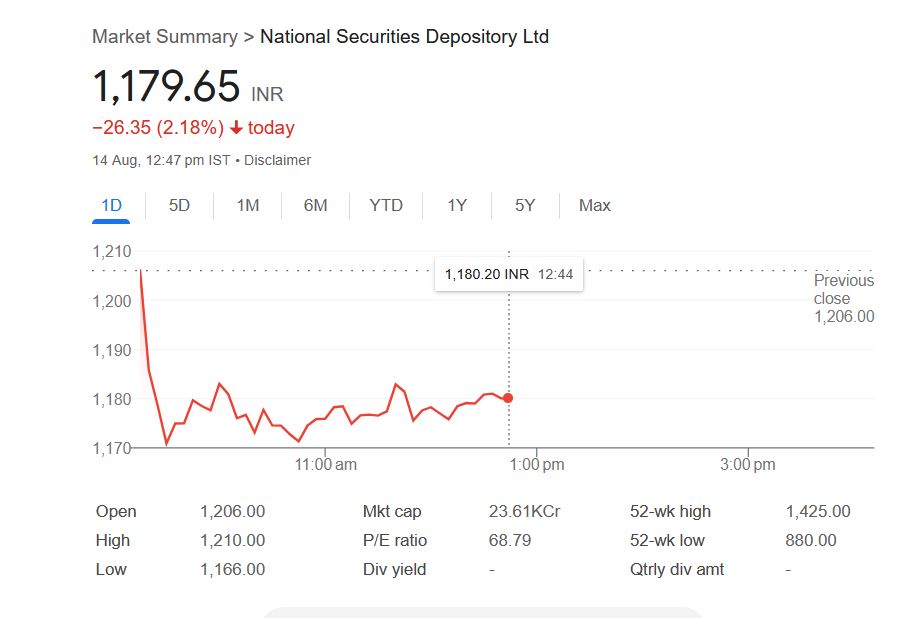Viewport: 922px width, 618px height.
Task: Select the YTD range tab
Action: click(x=386, y=205)
